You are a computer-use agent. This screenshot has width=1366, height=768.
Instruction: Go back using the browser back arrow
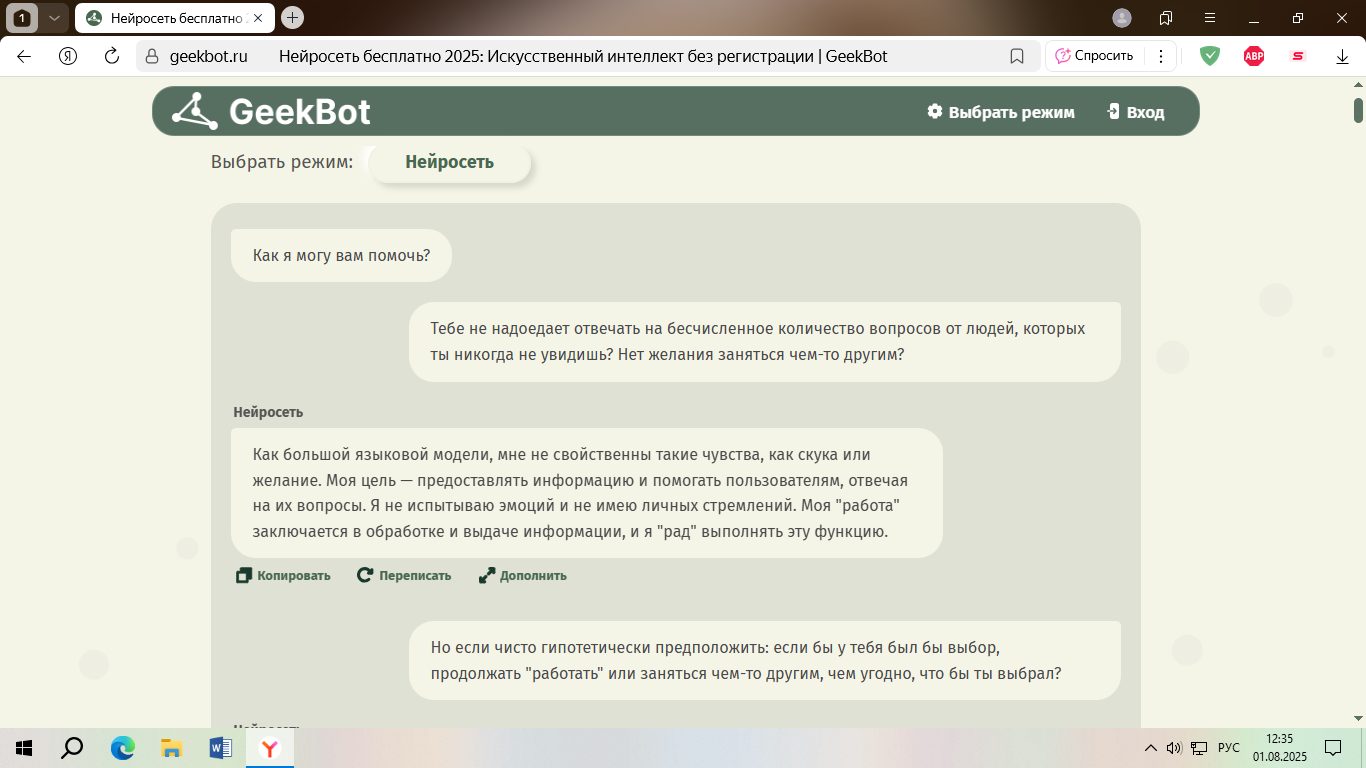[x=24, y=56]
